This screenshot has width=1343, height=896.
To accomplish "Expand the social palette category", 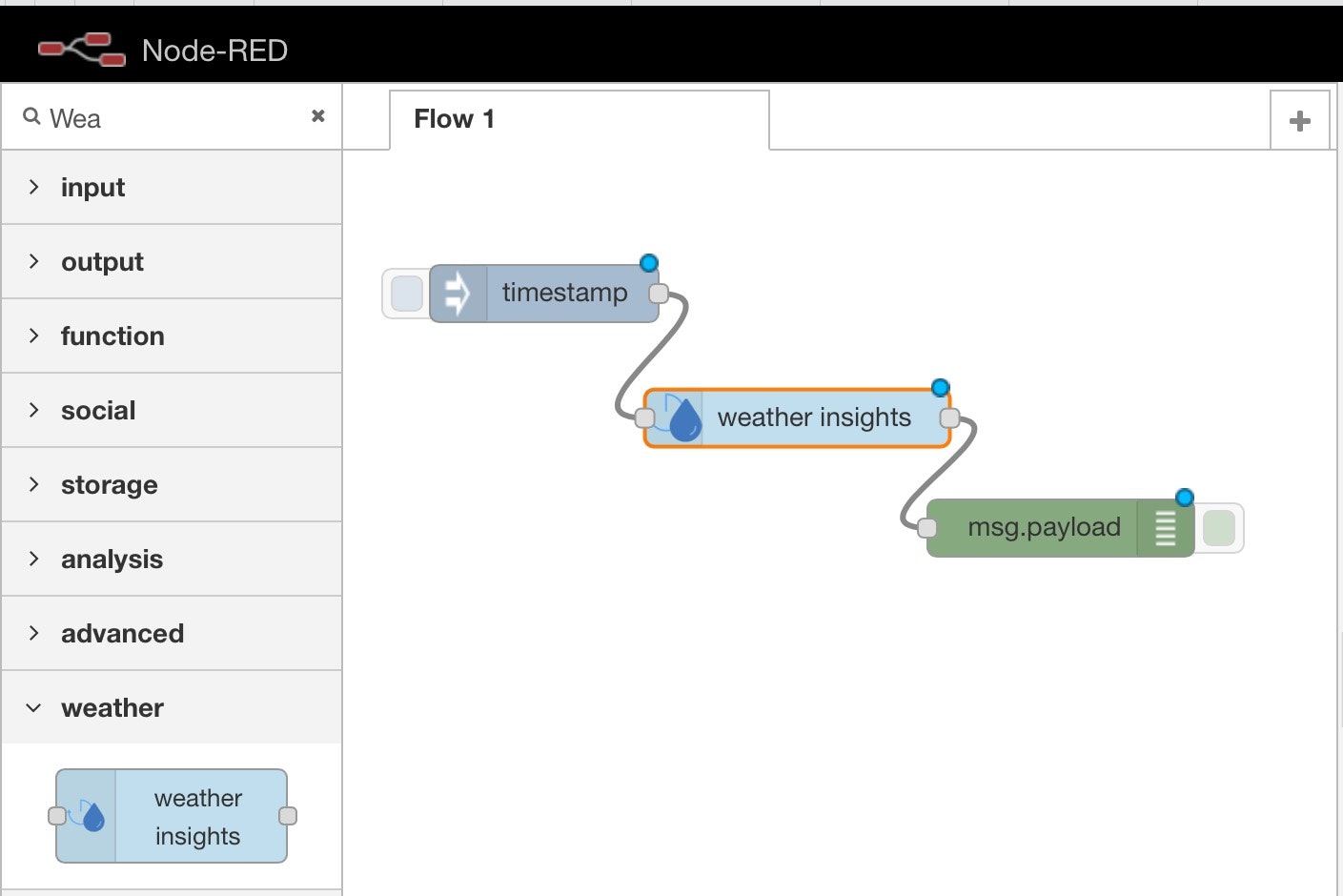I will (172, 411).
